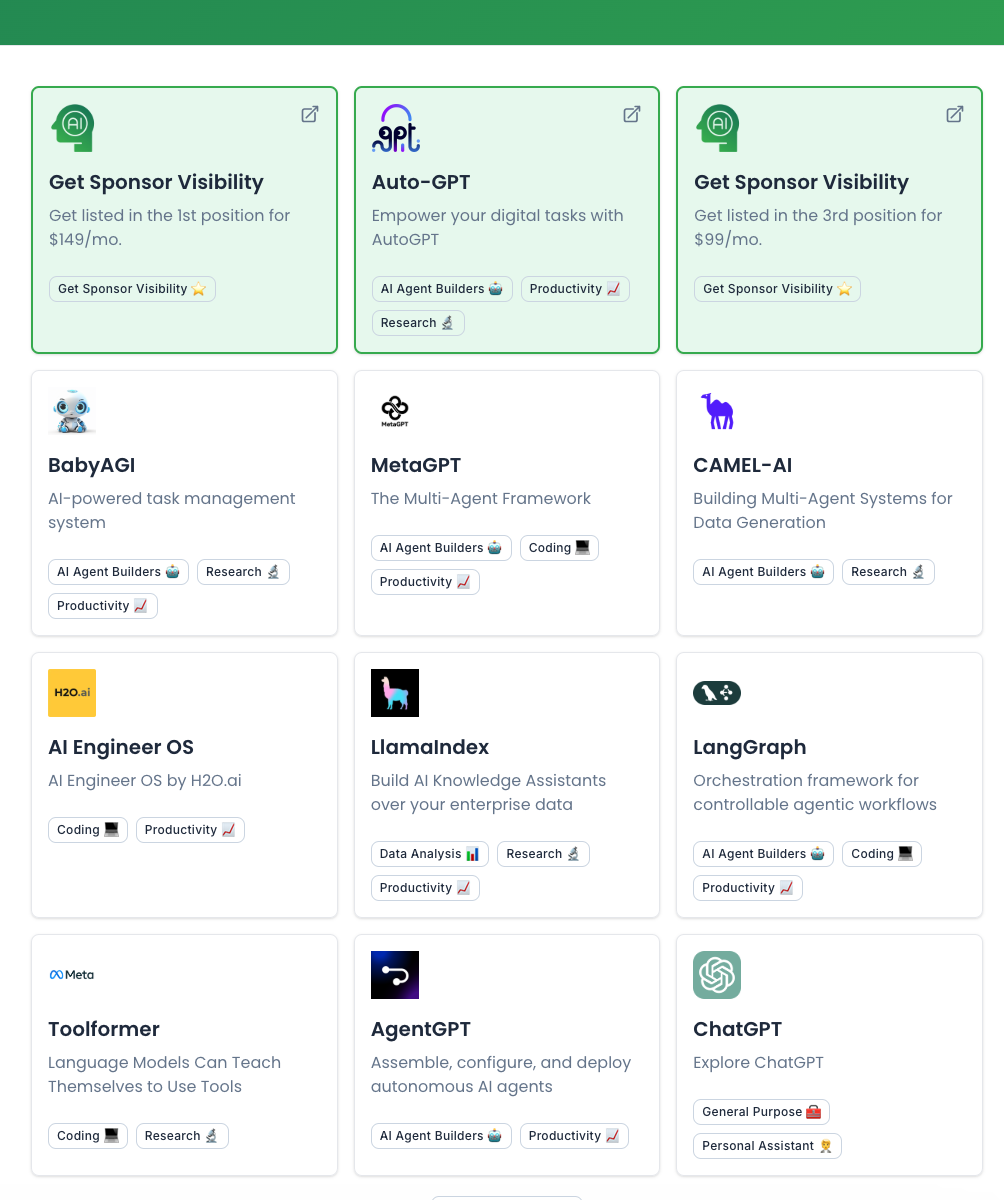This screenshot has width=1004, height=1200.
Task: Select Coding tag on Toolformer card
Action: coord(88,1136)
